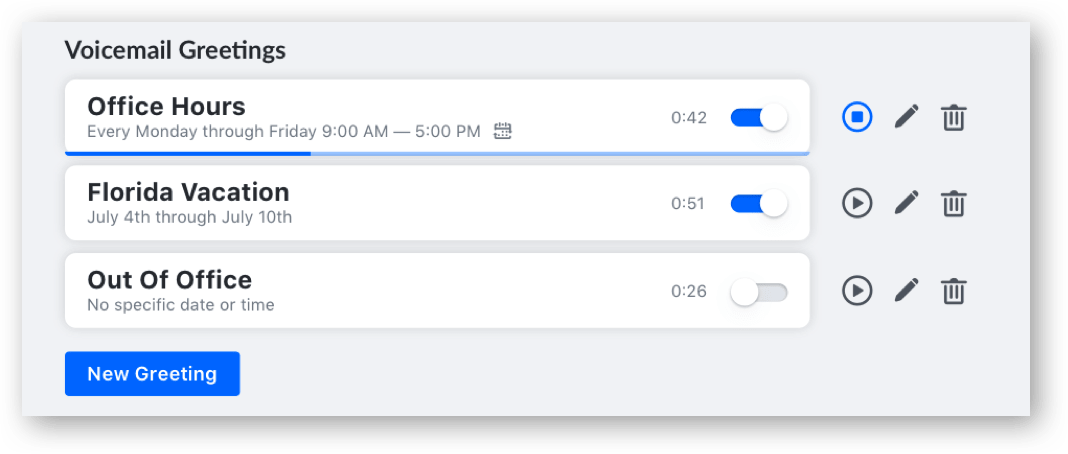The height and width of the screenshot is (454, 1068).
Task: Play the Out Of Office greeting
Action: pyautogui.click(x=857, y=291)
